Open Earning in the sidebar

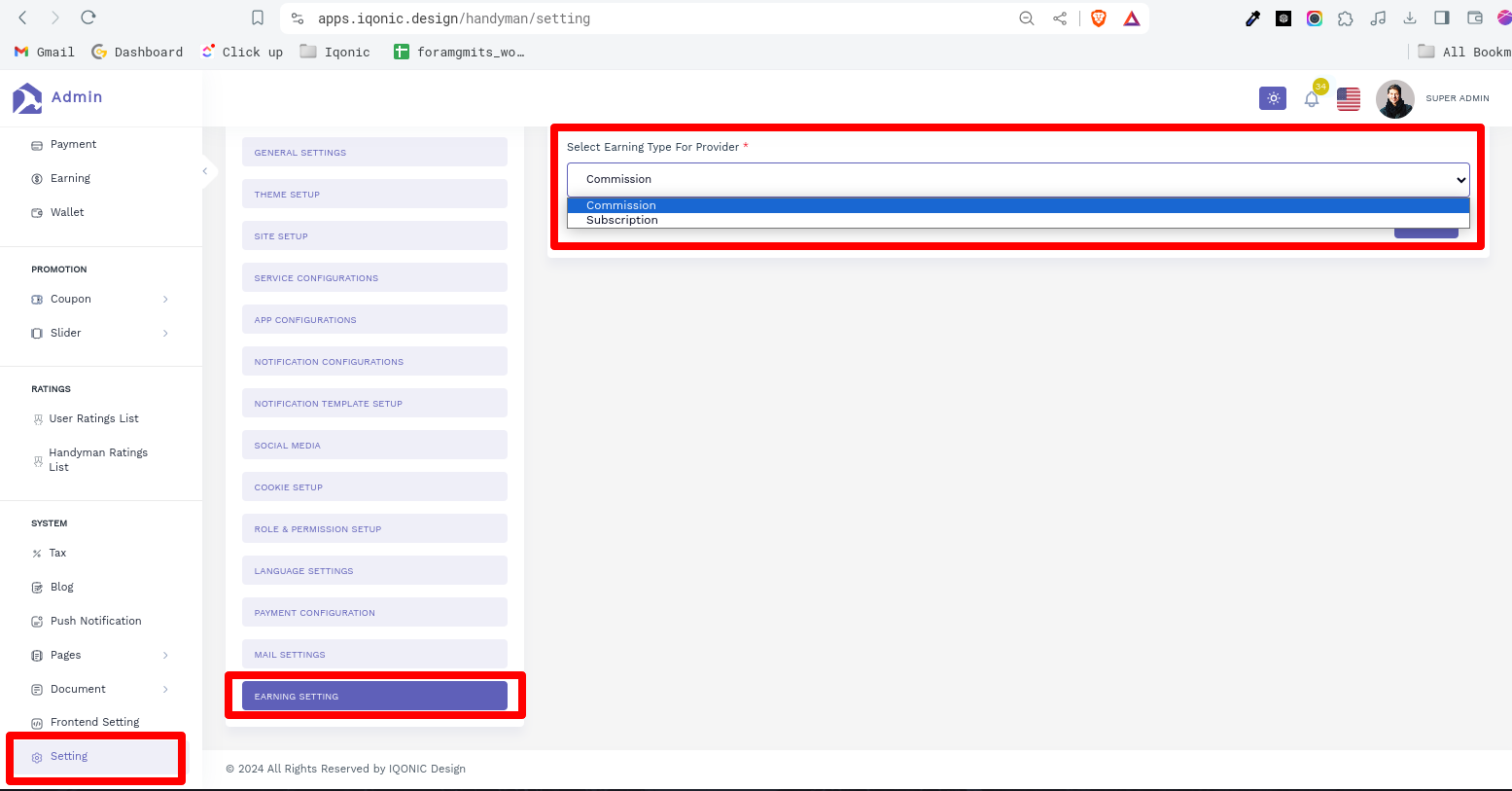70,178
